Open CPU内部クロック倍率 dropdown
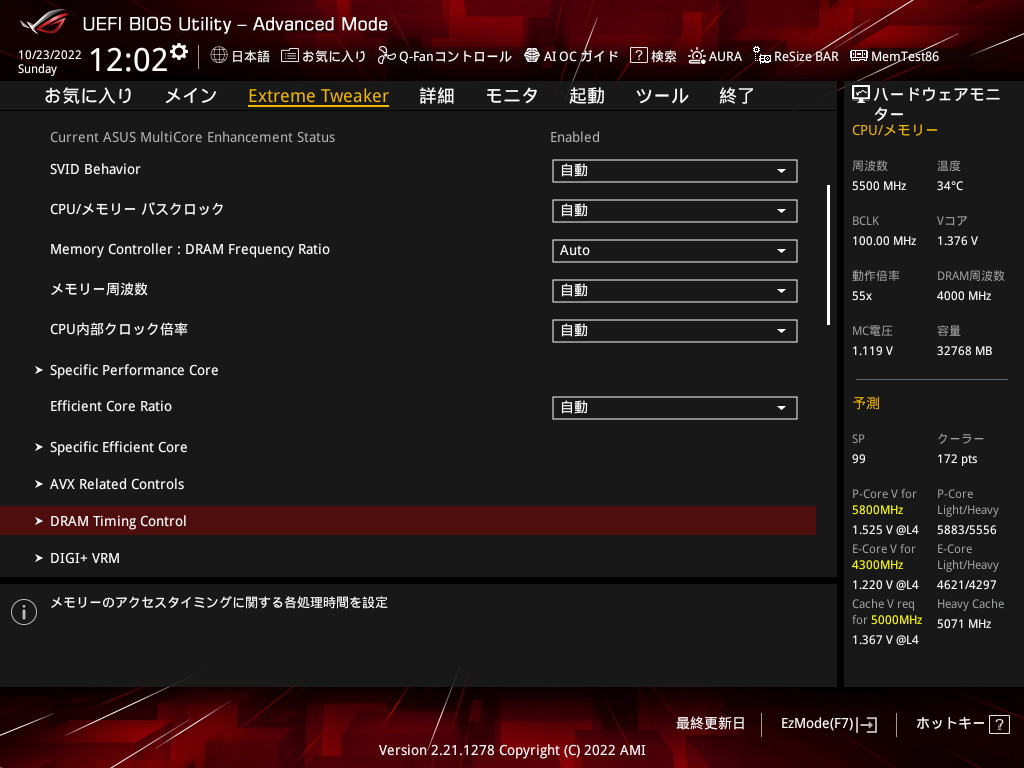This screenshot has height=768, width=1024. [675, 330]
